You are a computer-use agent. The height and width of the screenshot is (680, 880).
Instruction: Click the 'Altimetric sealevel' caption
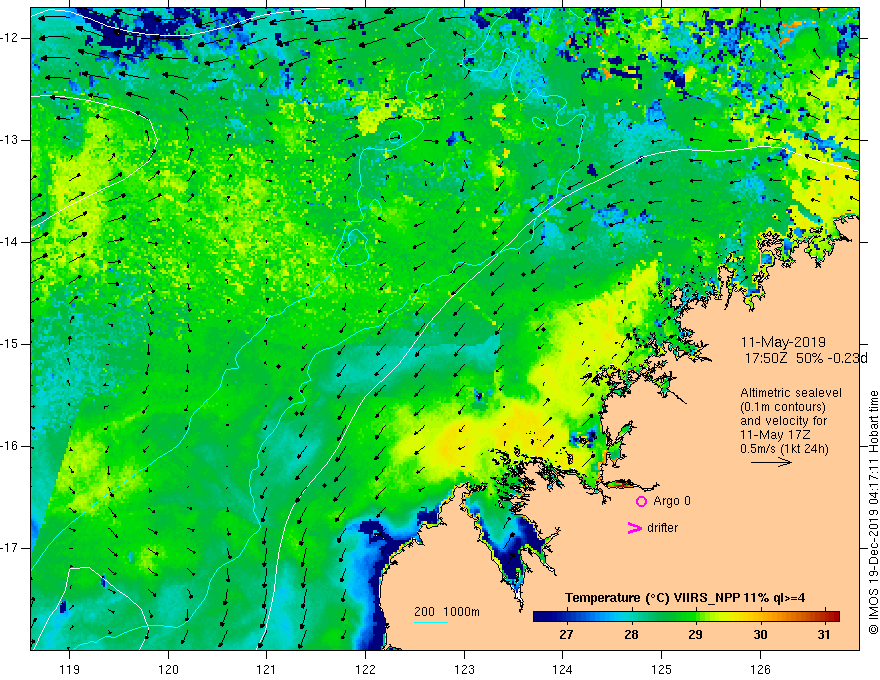[x=791, y=393]
